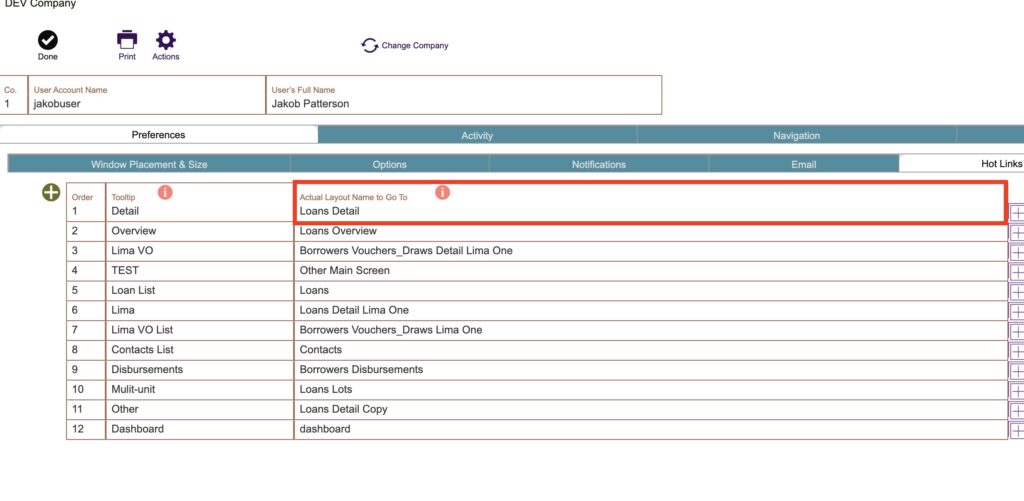
Task: Click plus icon on Detail row
Action: [x=1017, y=213]
